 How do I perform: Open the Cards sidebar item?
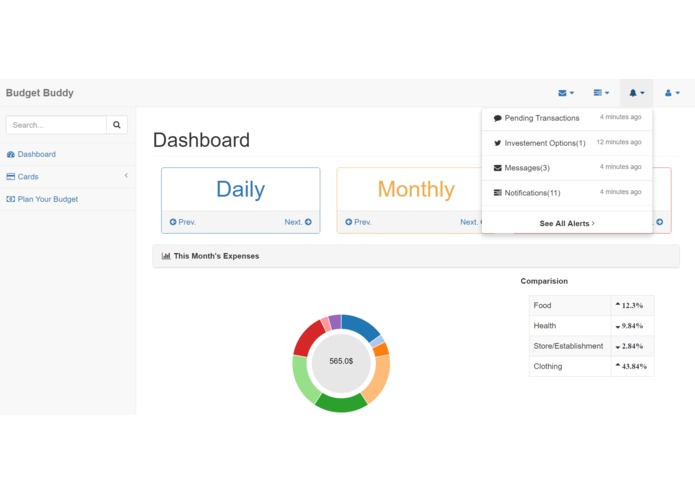coord(68,176)
